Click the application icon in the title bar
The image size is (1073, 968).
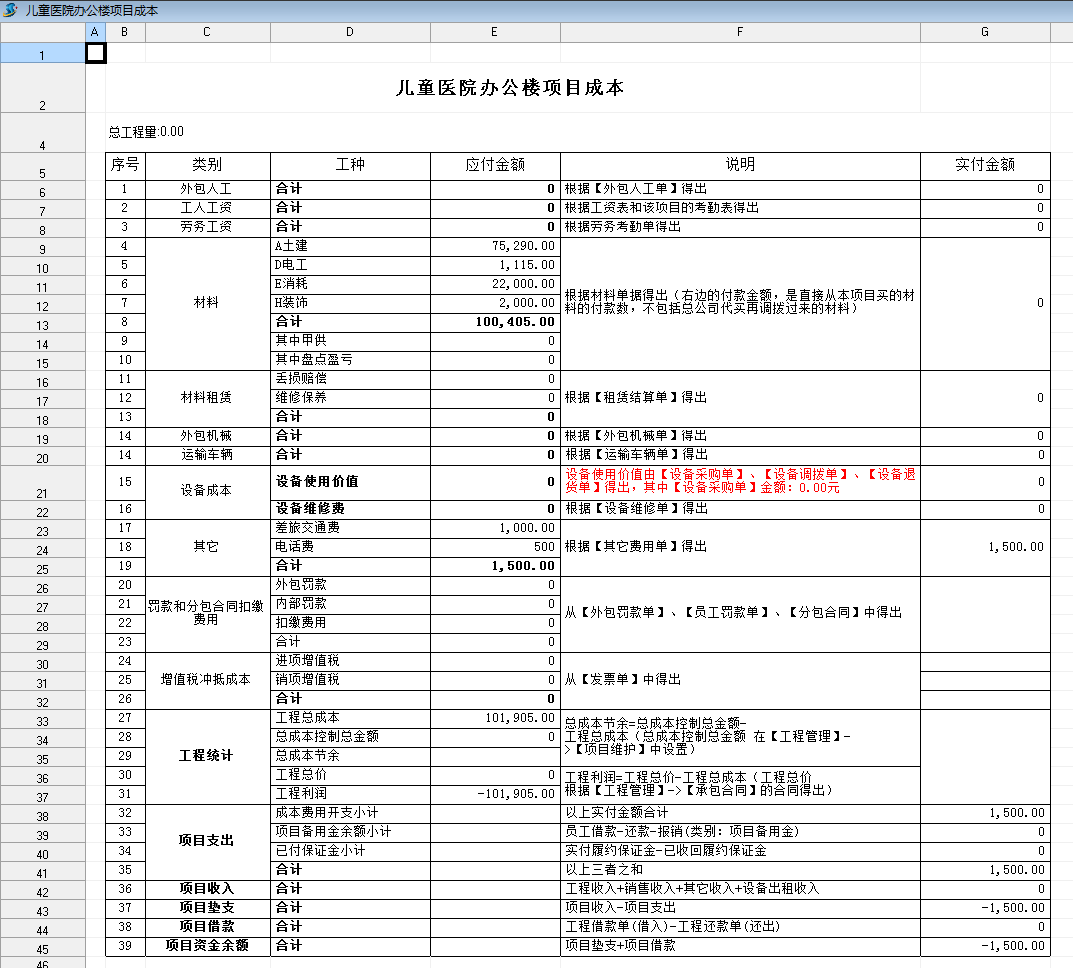point(10,10)
